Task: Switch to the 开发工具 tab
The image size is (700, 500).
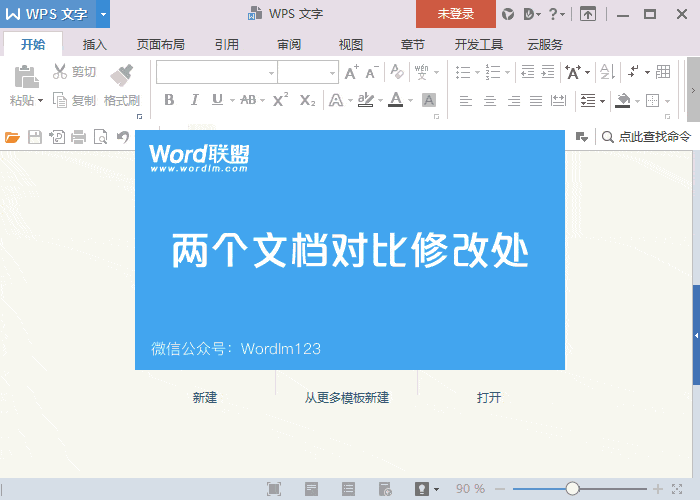Action: coord(479,45)
